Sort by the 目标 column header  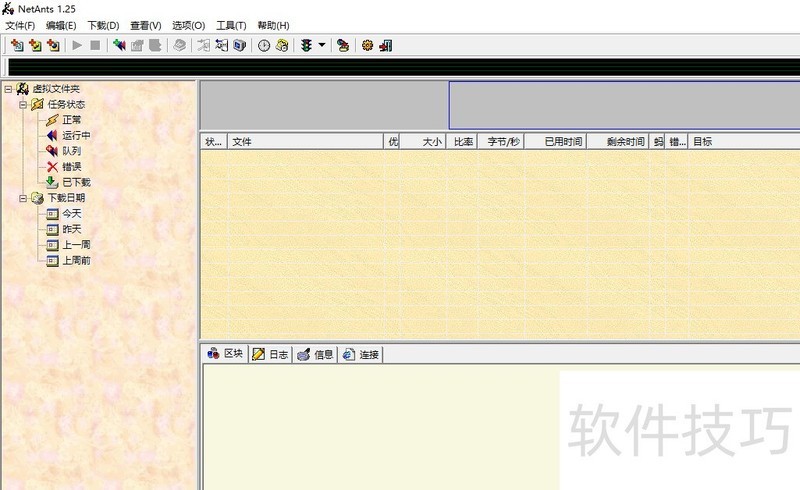coord(744,141)
